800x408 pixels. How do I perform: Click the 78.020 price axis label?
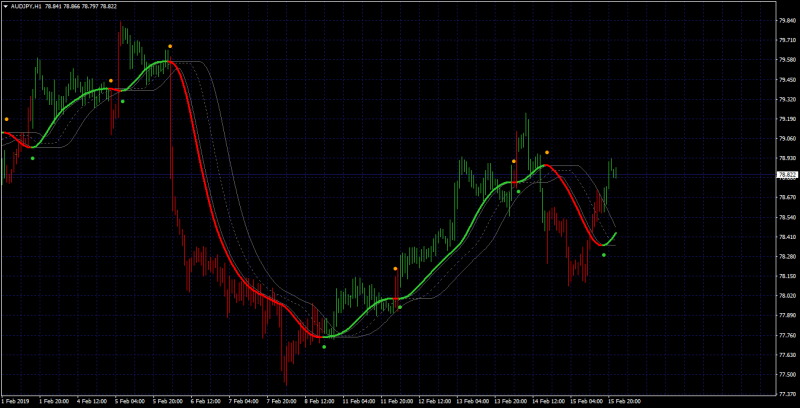tap(786, 296)
